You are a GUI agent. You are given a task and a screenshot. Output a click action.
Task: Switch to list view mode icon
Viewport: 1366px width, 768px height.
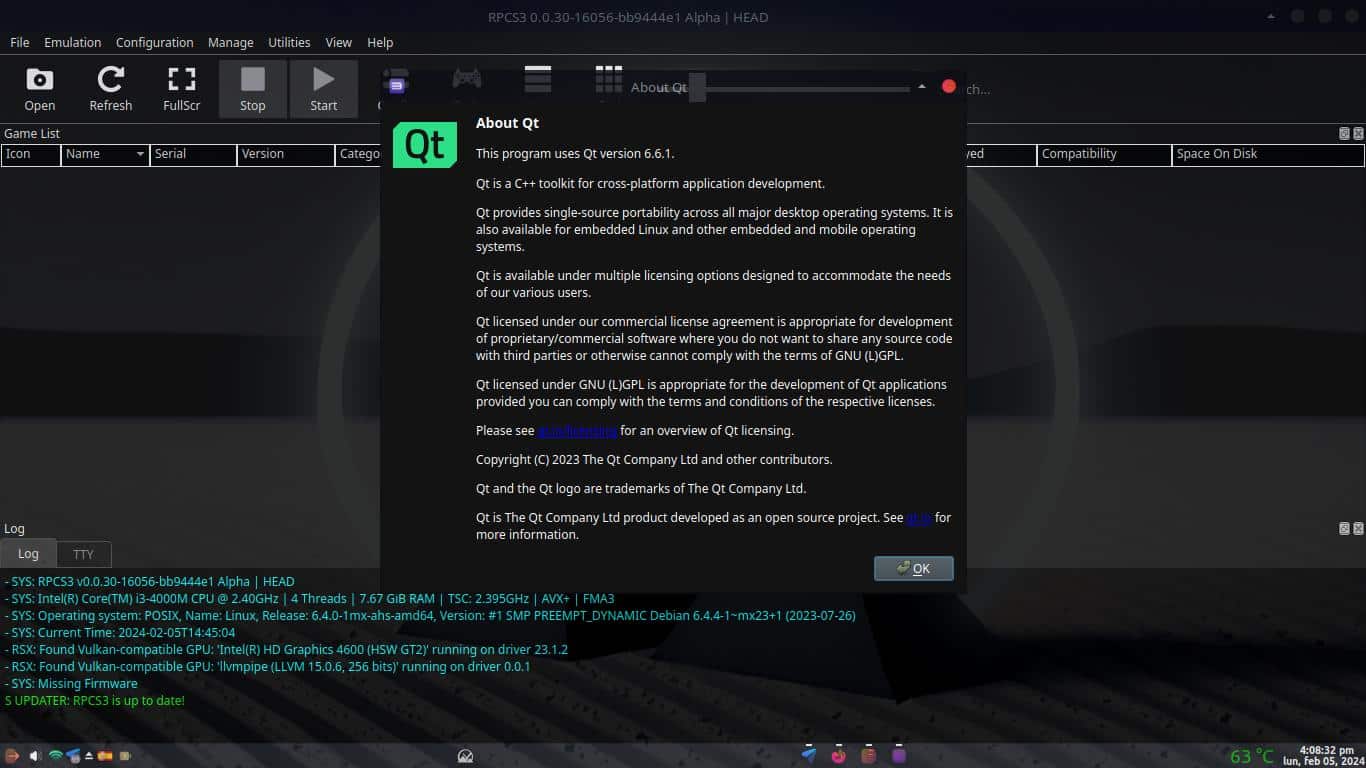click(x=538, y=79)
